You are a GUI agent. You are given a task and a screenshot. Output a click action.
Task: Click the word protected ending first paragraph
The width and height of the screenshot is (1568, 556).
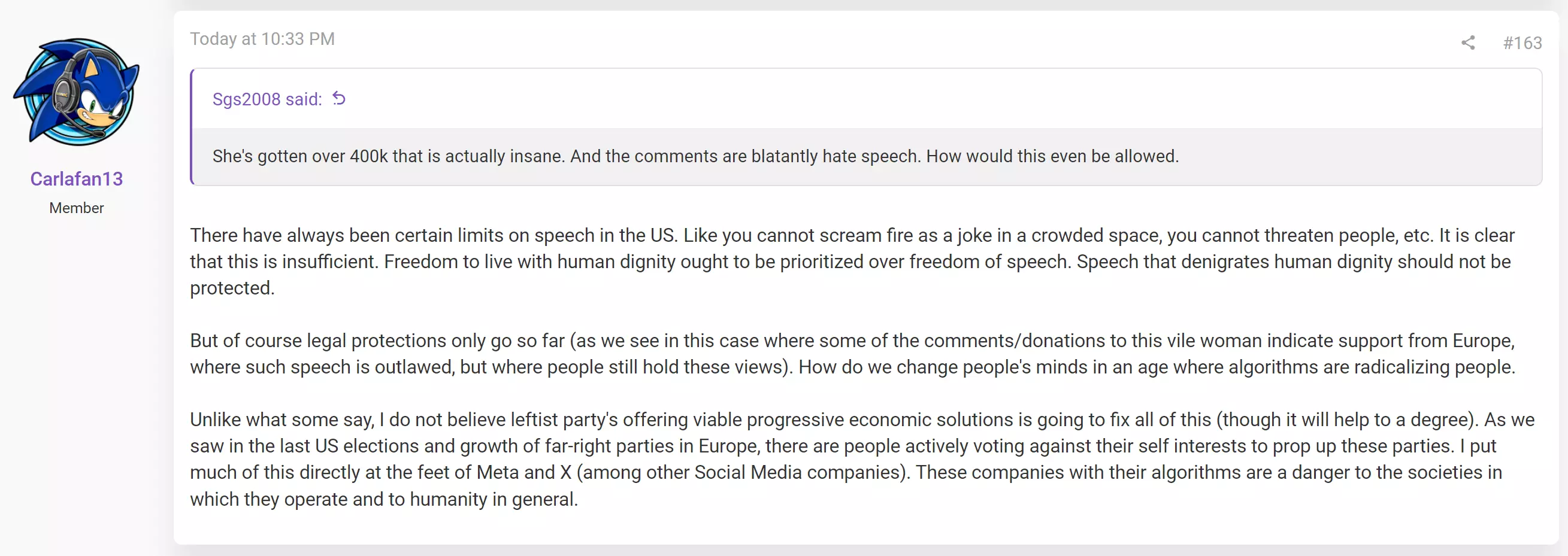click(x=232, y=288)
